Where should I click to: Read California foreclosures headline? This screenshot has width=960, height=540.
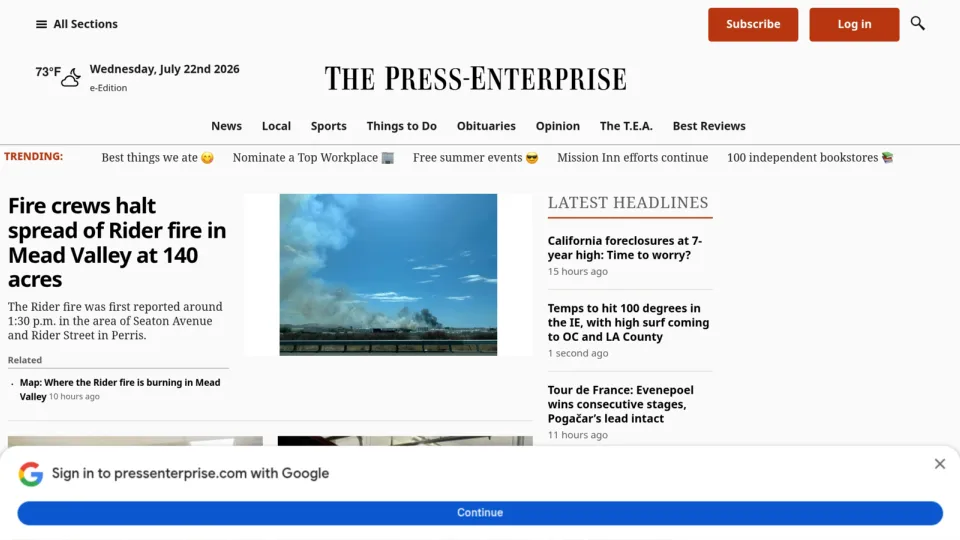(624, 248)
